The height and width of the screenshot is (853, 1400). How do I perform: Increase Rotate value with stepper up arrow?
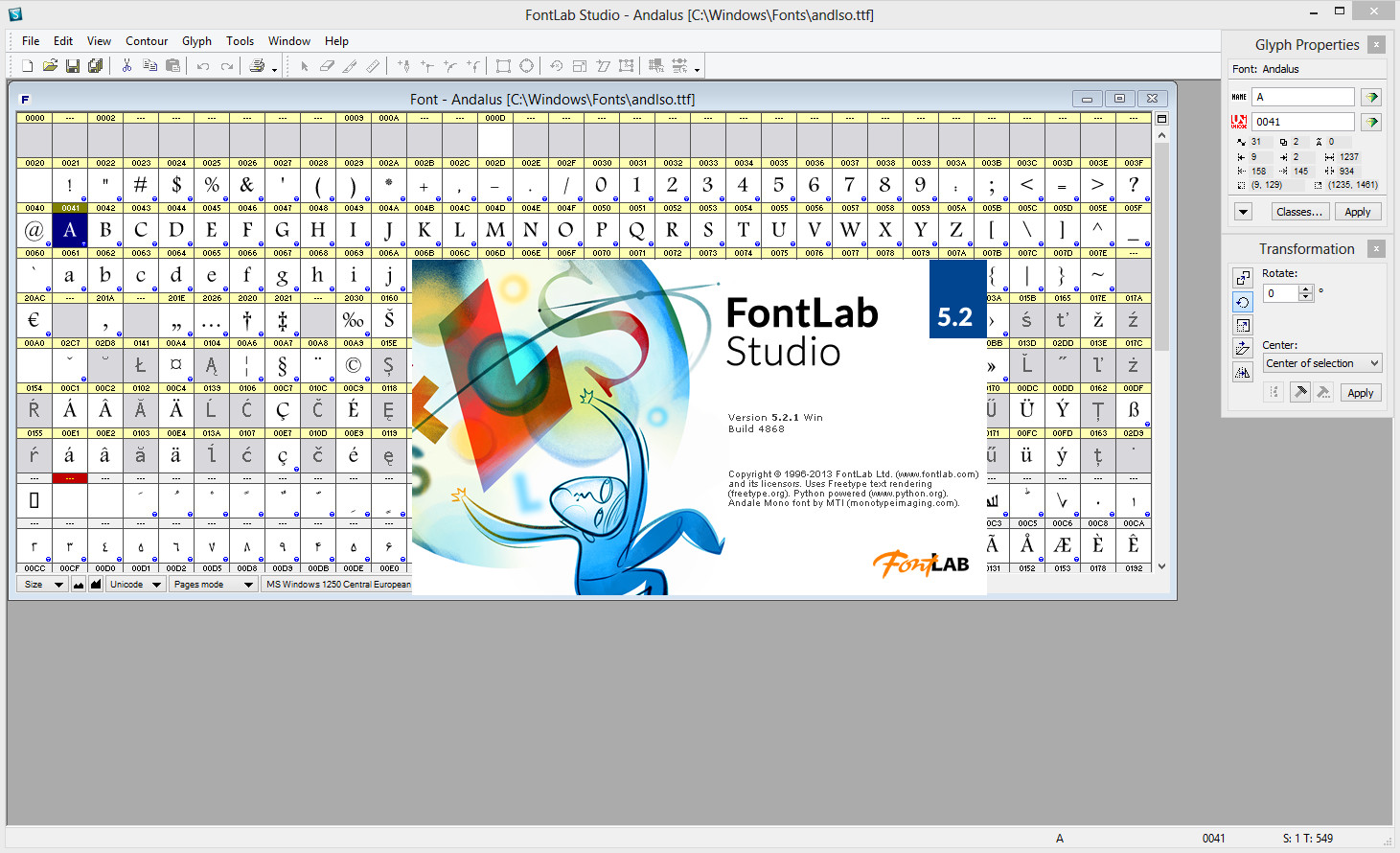pyautogui.click(x=1306, y=289)
